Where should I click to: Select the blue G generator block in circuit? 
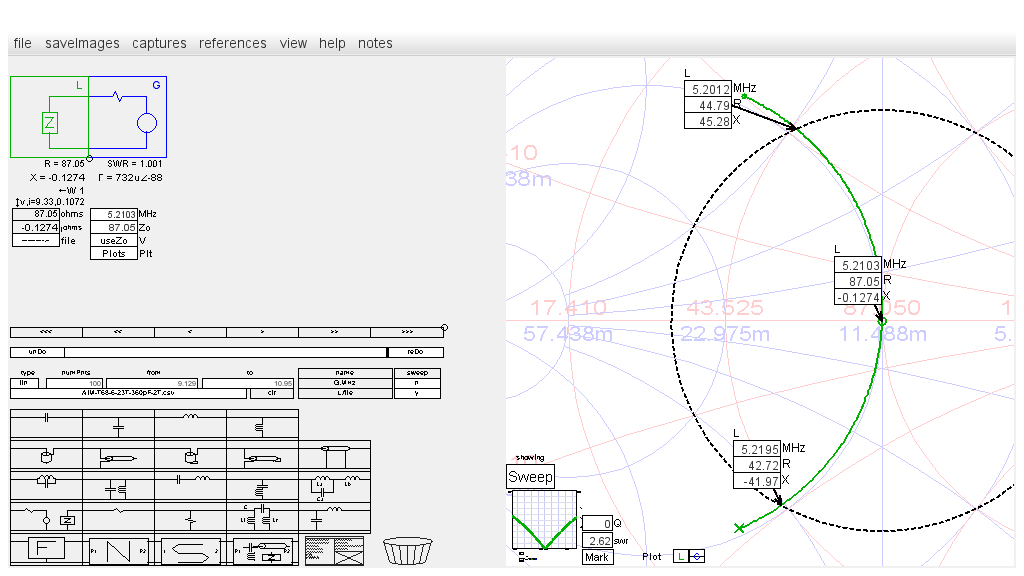coord(128,117)
